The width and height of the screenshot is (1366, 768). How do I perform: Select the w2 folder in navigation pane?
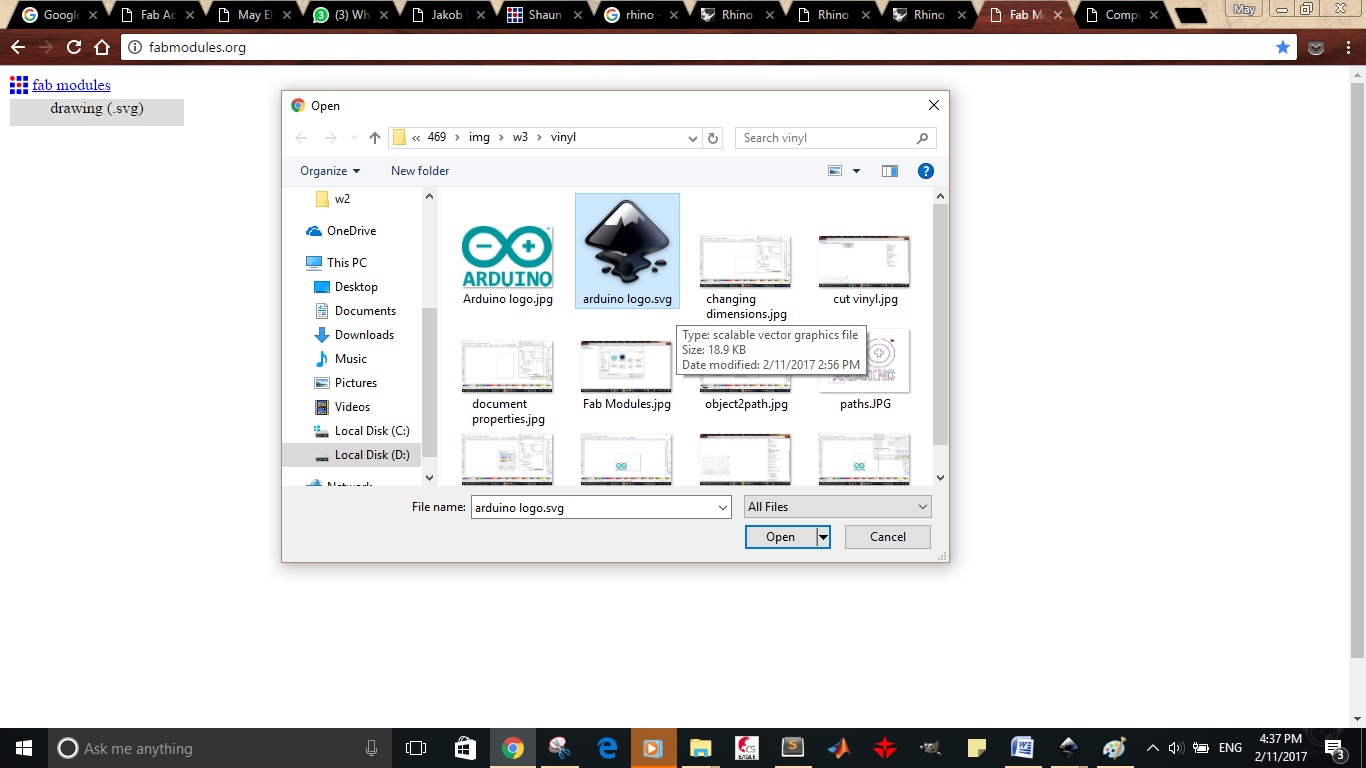point(333,199)
